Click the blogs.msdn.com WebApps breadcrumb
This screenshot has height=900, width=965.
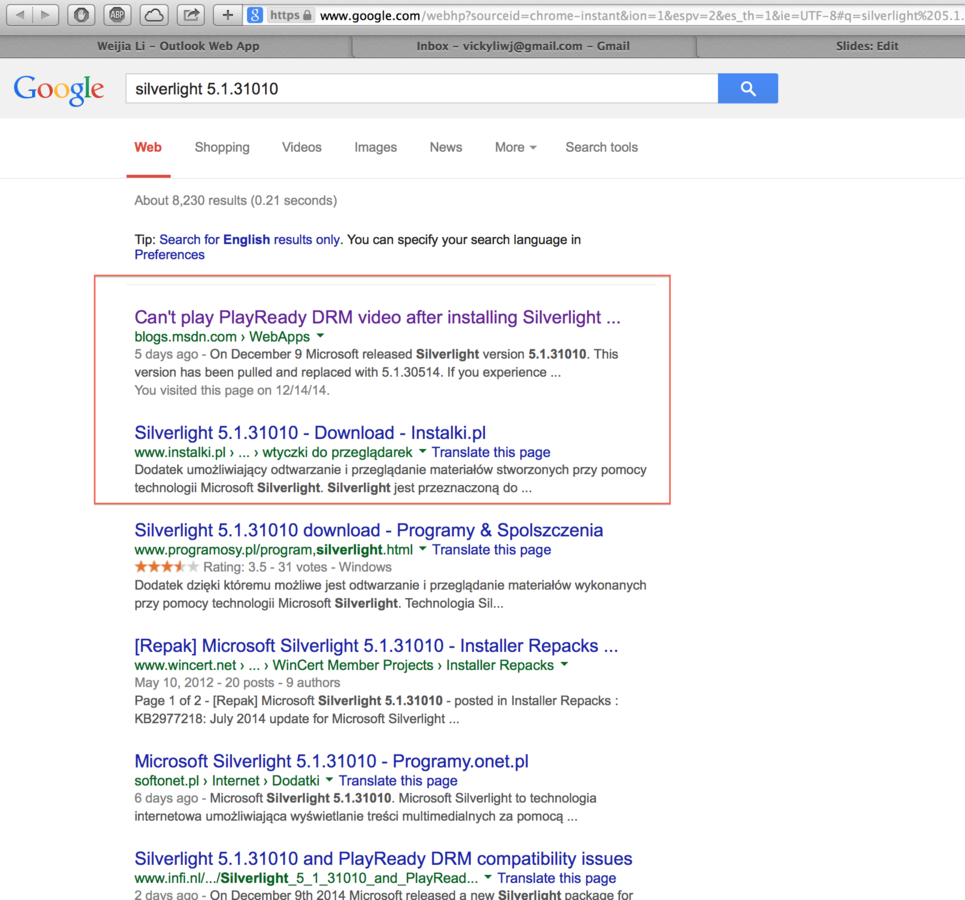pyautogui.click(x=222, y=337)
